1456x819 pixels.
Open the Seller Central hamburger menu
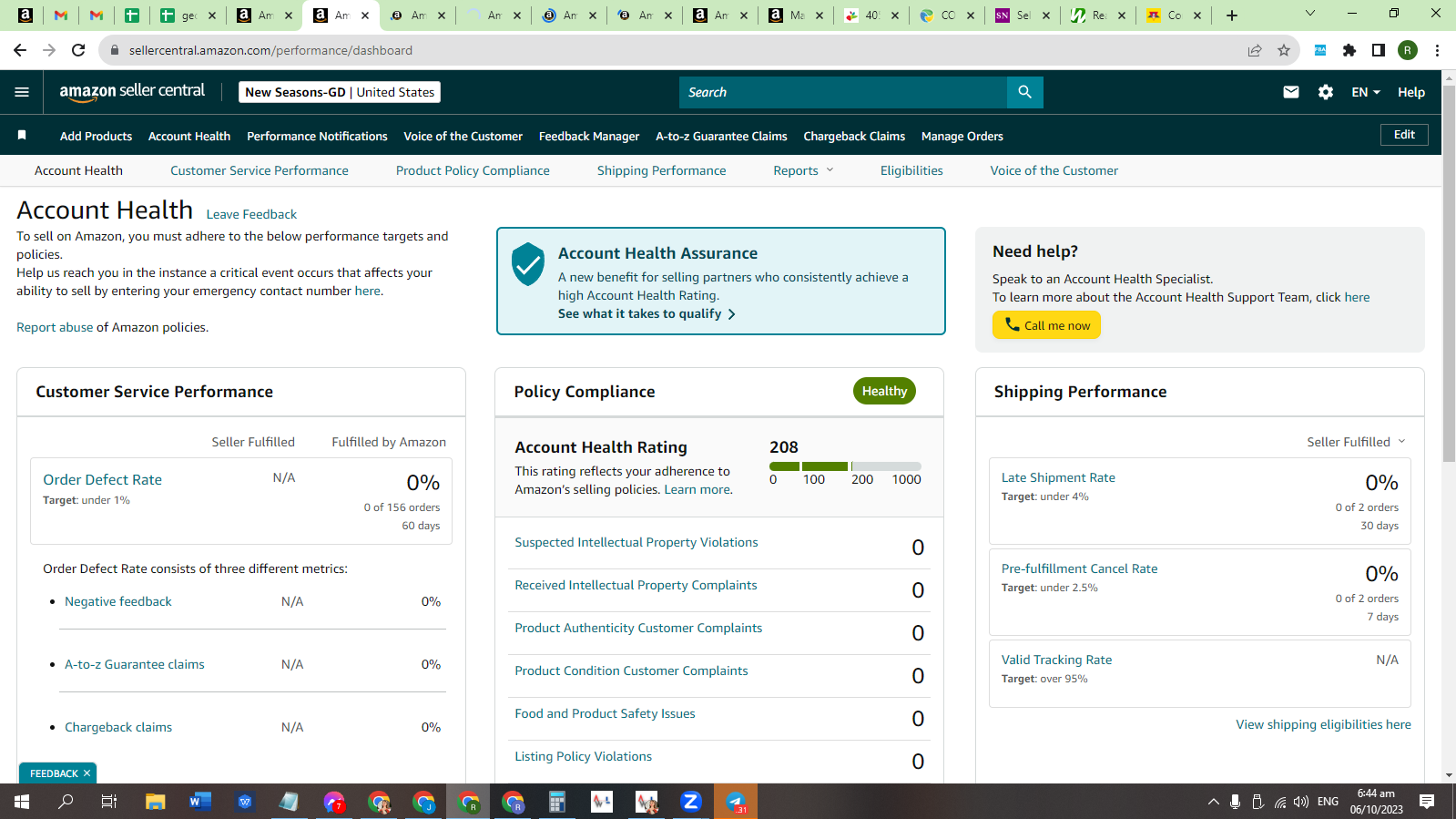tap(22, 92)
